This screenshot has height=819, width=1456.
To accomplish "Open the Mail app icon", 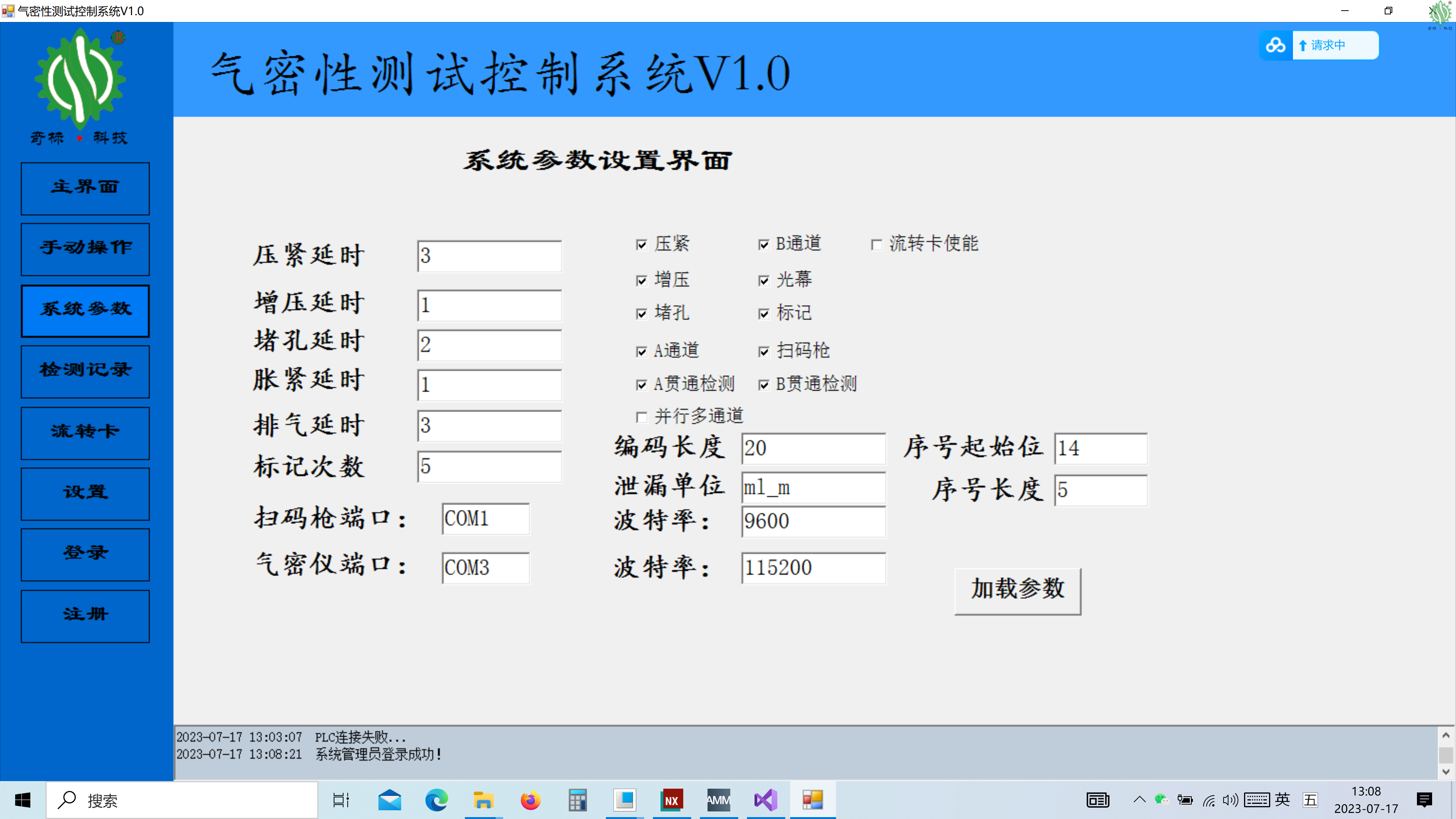I will click(x=389, y=800).
